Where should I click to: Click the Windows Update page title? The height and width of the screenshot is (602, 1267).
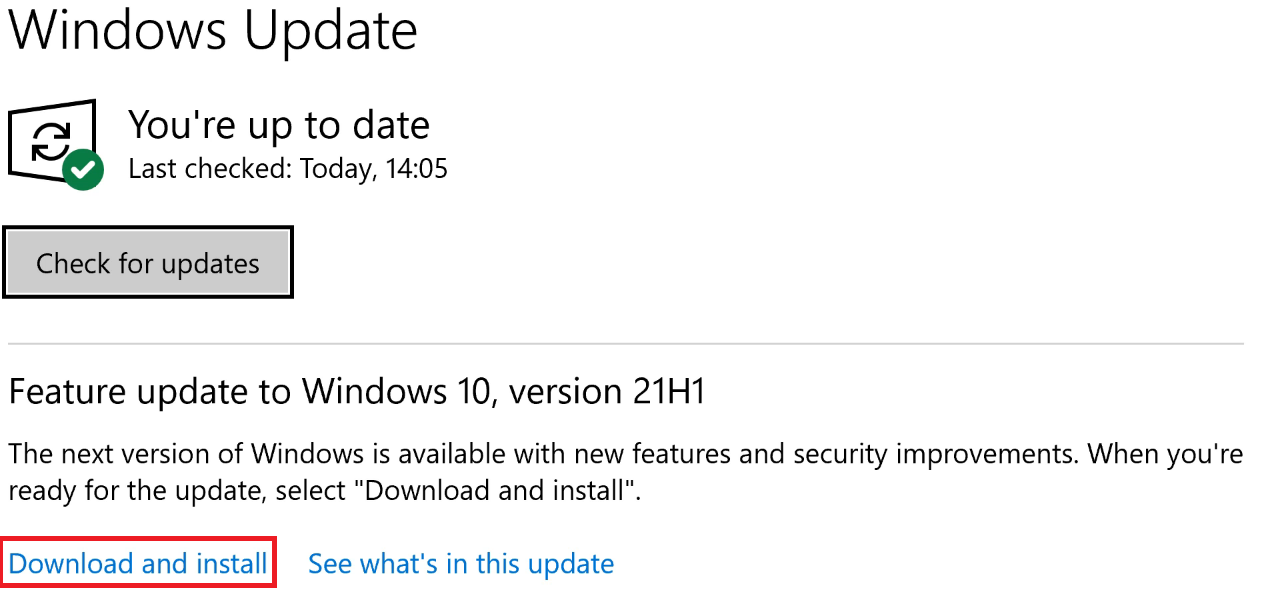(x=212, y=31)
